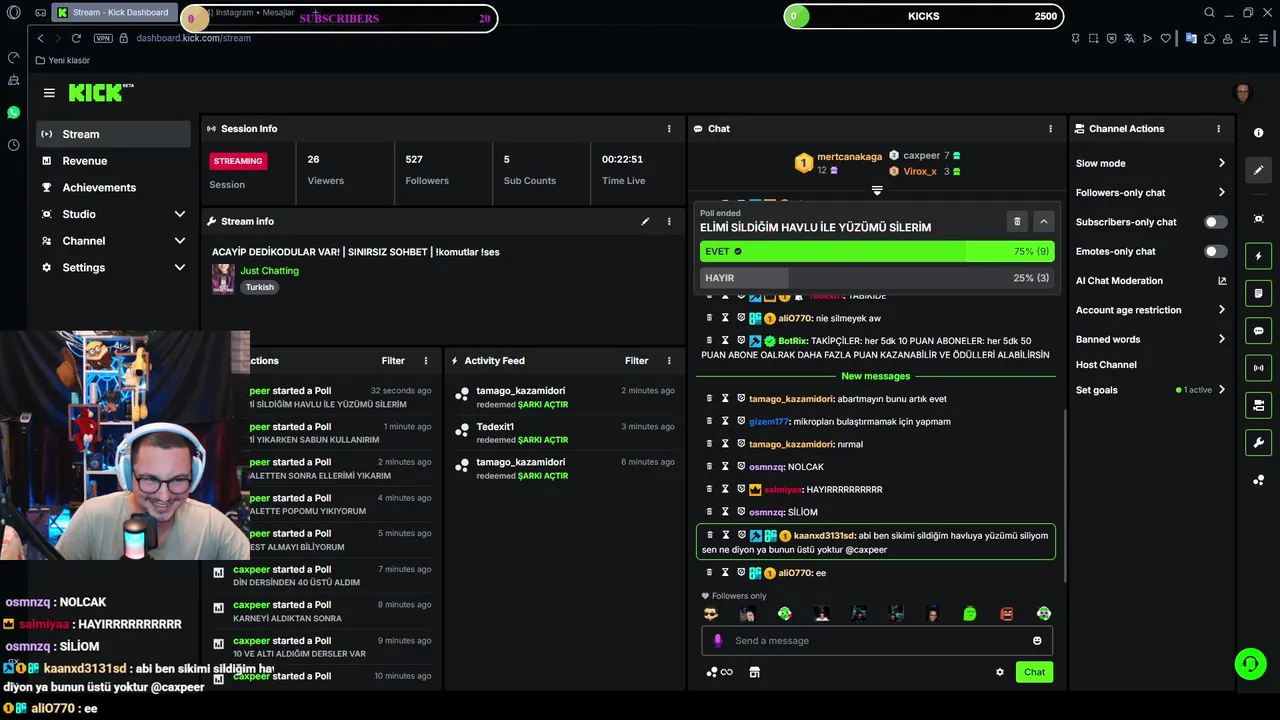Switch to the Instagram Mesajlar browser tab
1280x720 pixels.
point(250,13)
